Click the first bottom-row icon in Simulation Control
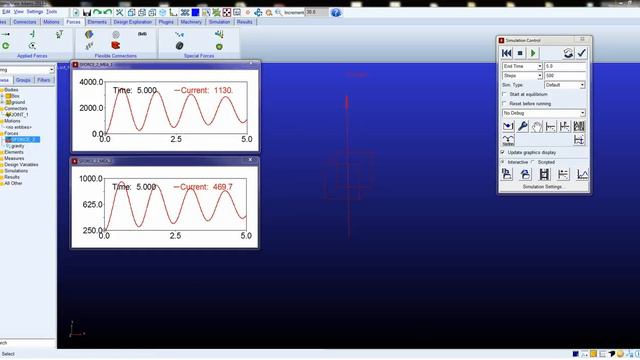 (x=507, y=175)
